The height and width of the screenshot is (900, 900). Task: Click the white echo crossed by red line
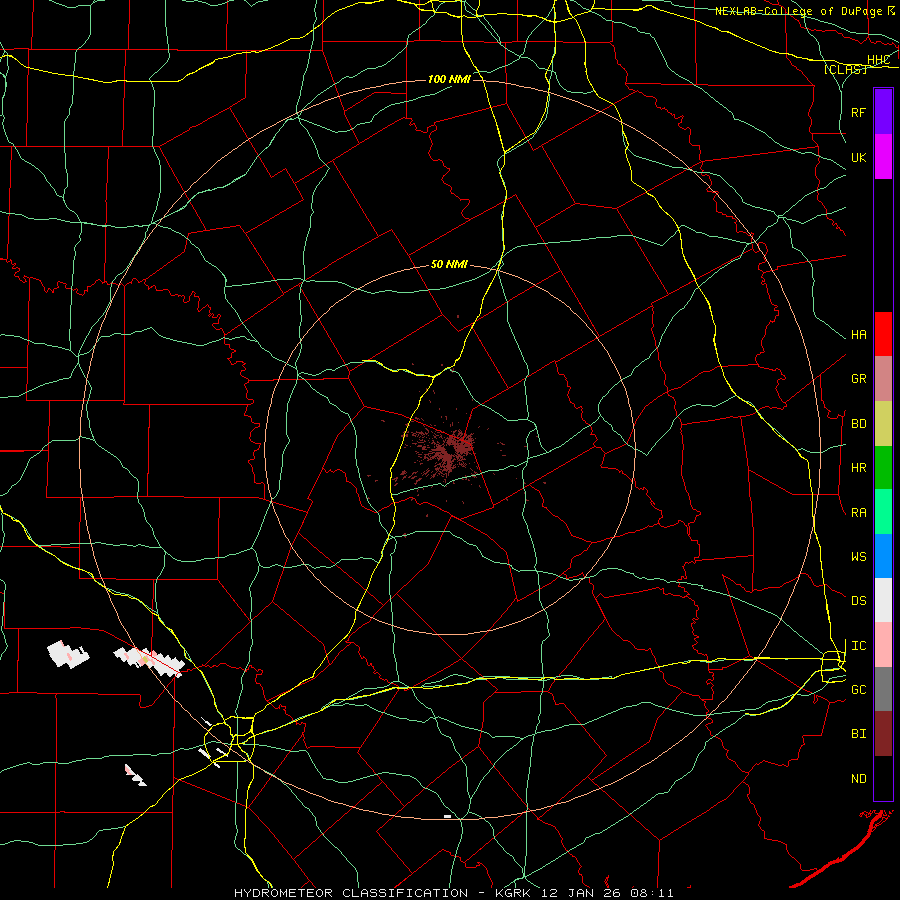tap(149, 661)
